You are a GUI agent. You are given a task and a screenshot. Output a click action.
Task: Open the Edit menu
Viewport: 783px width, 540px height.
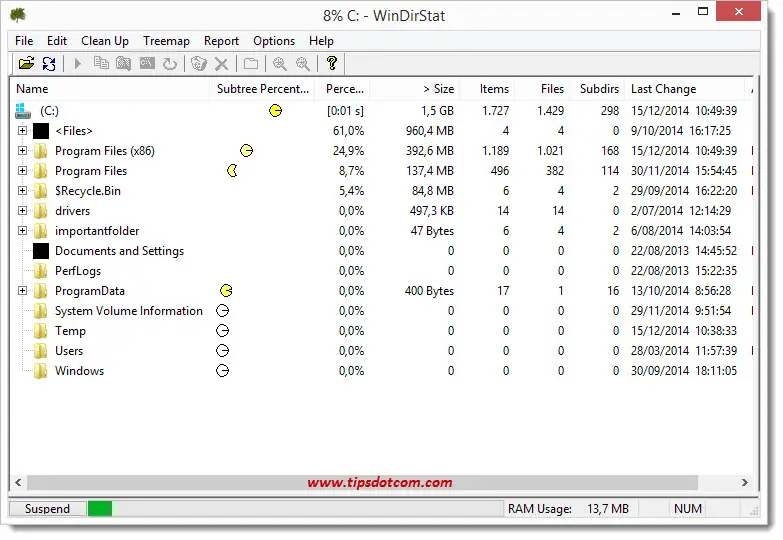tap(57, 41)
